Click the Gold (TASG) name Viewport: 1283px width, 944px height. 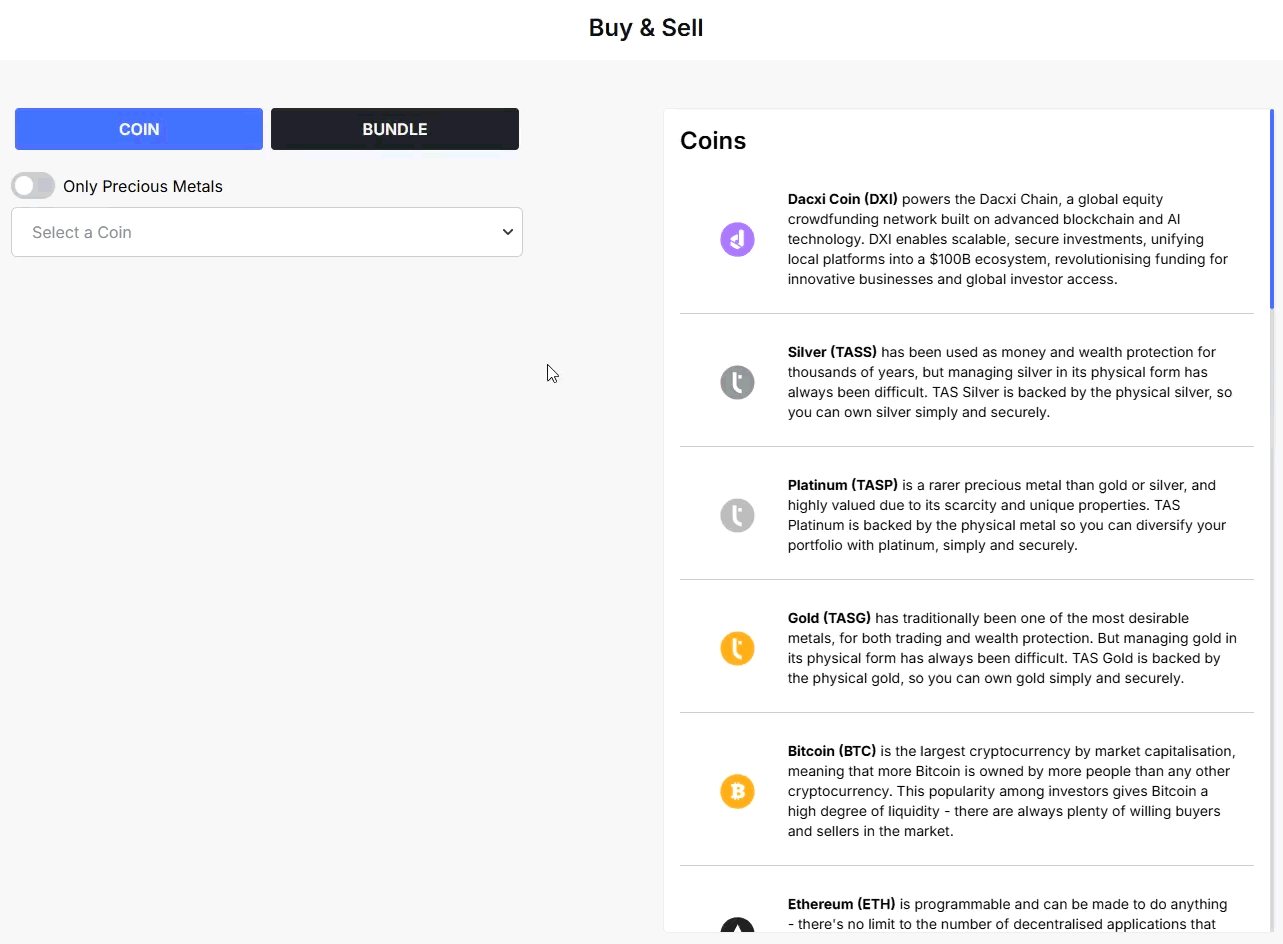[x=829, y=618]
